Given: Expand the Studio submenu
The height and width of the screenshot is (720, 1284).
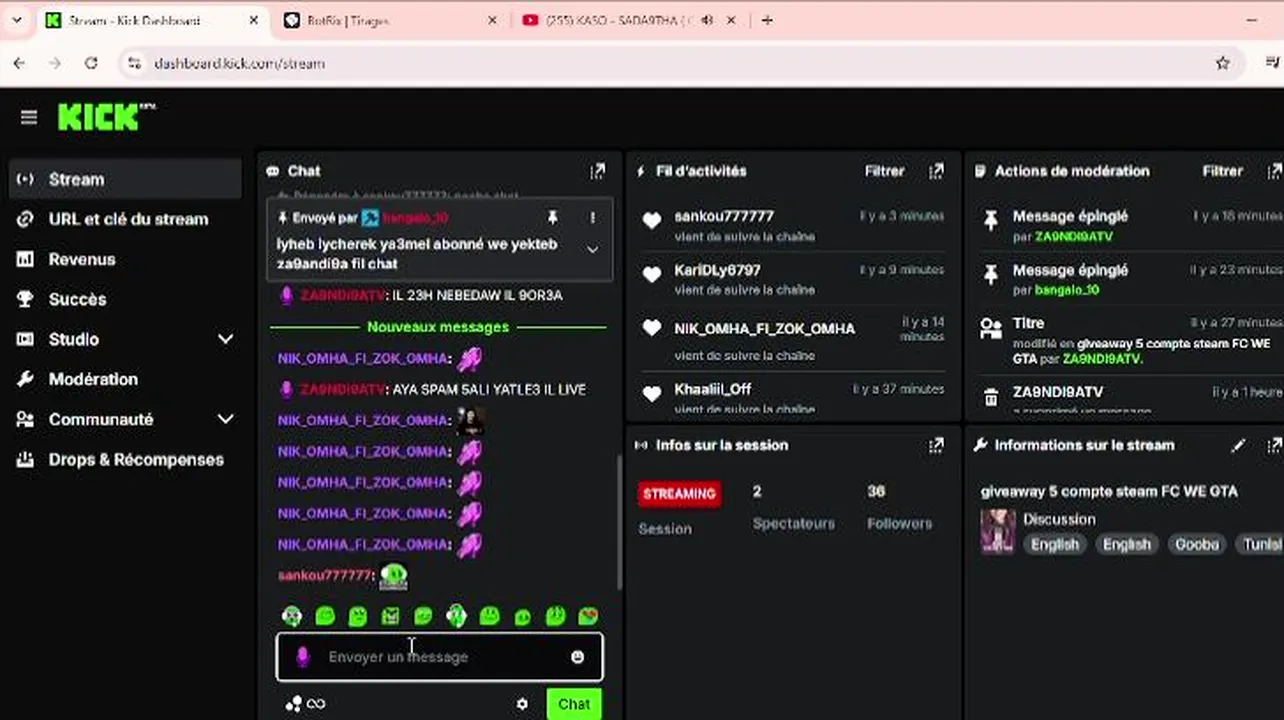Looking at the screenshot, I should pos(226,339).
